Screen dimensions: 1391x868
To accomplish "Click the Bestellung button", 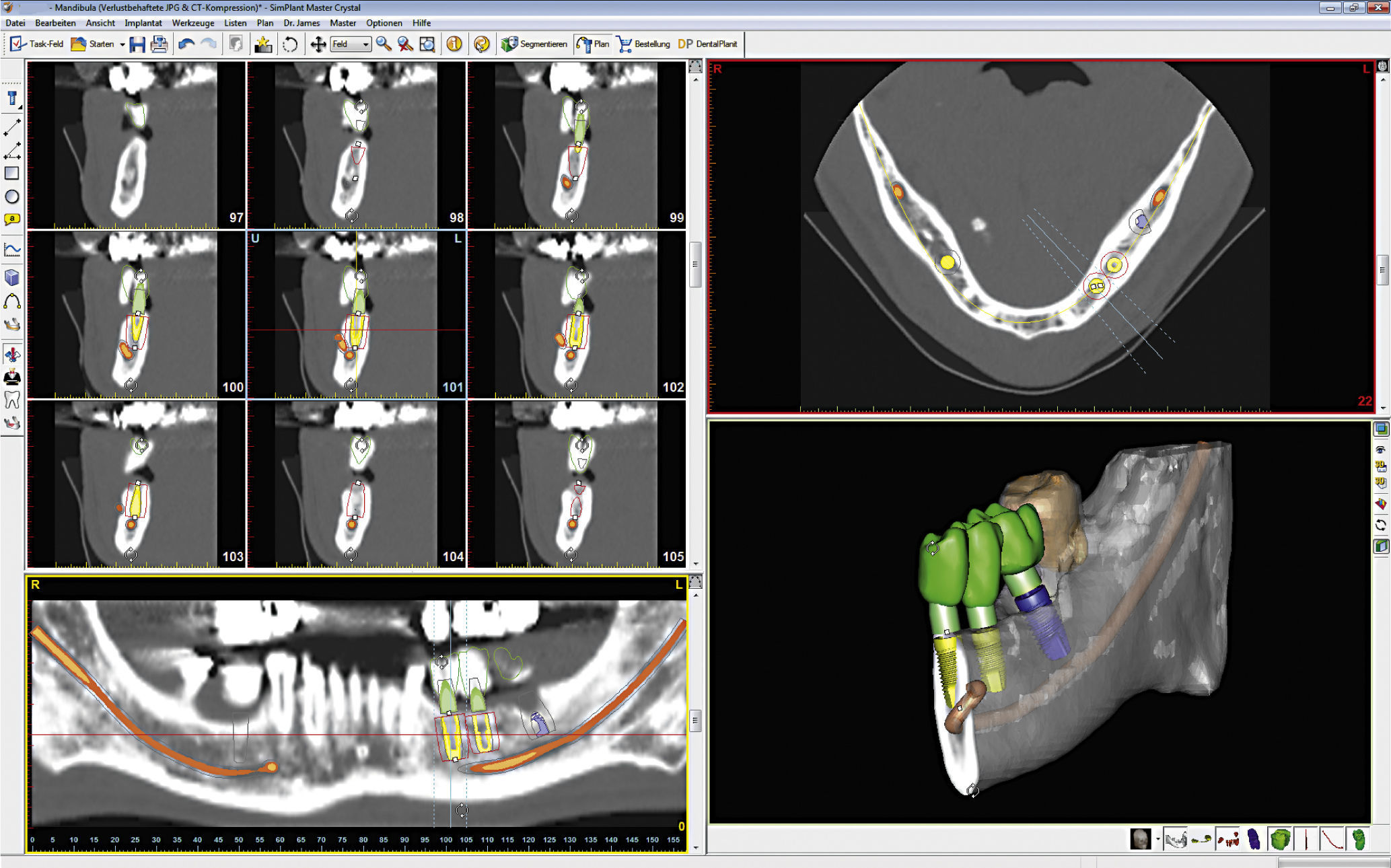I will click(x=644, y=44).
